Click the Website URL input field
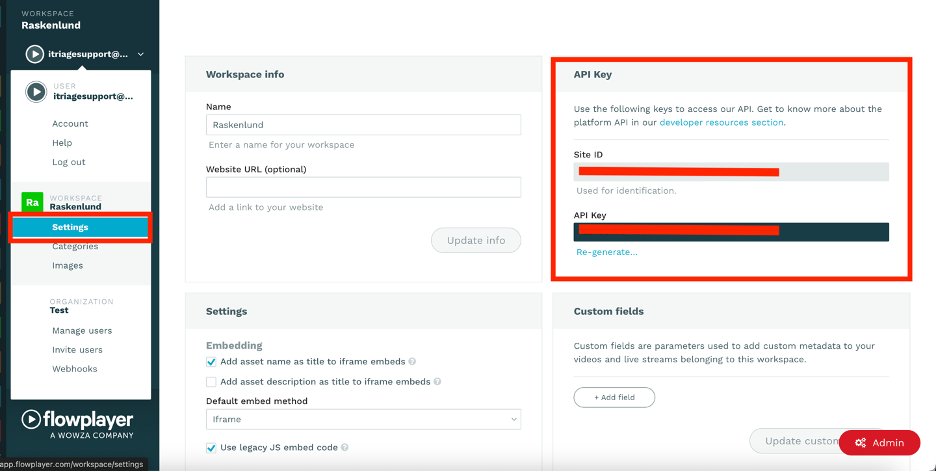936x472 pixels. click(364, 187)
